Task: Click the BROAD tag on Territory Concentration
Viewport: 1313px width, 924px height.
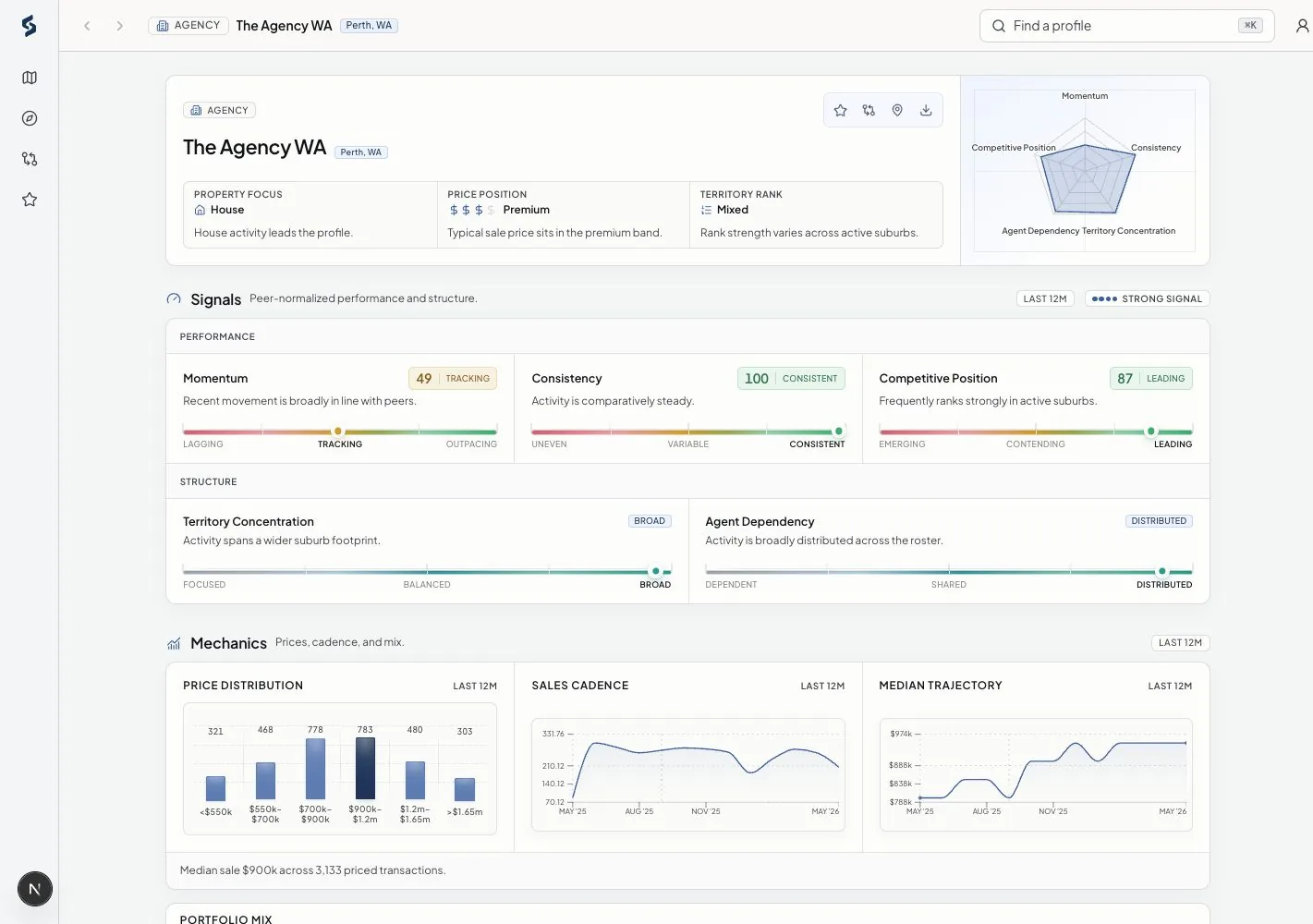Action: pyautogui.click(x=650, y=521)
